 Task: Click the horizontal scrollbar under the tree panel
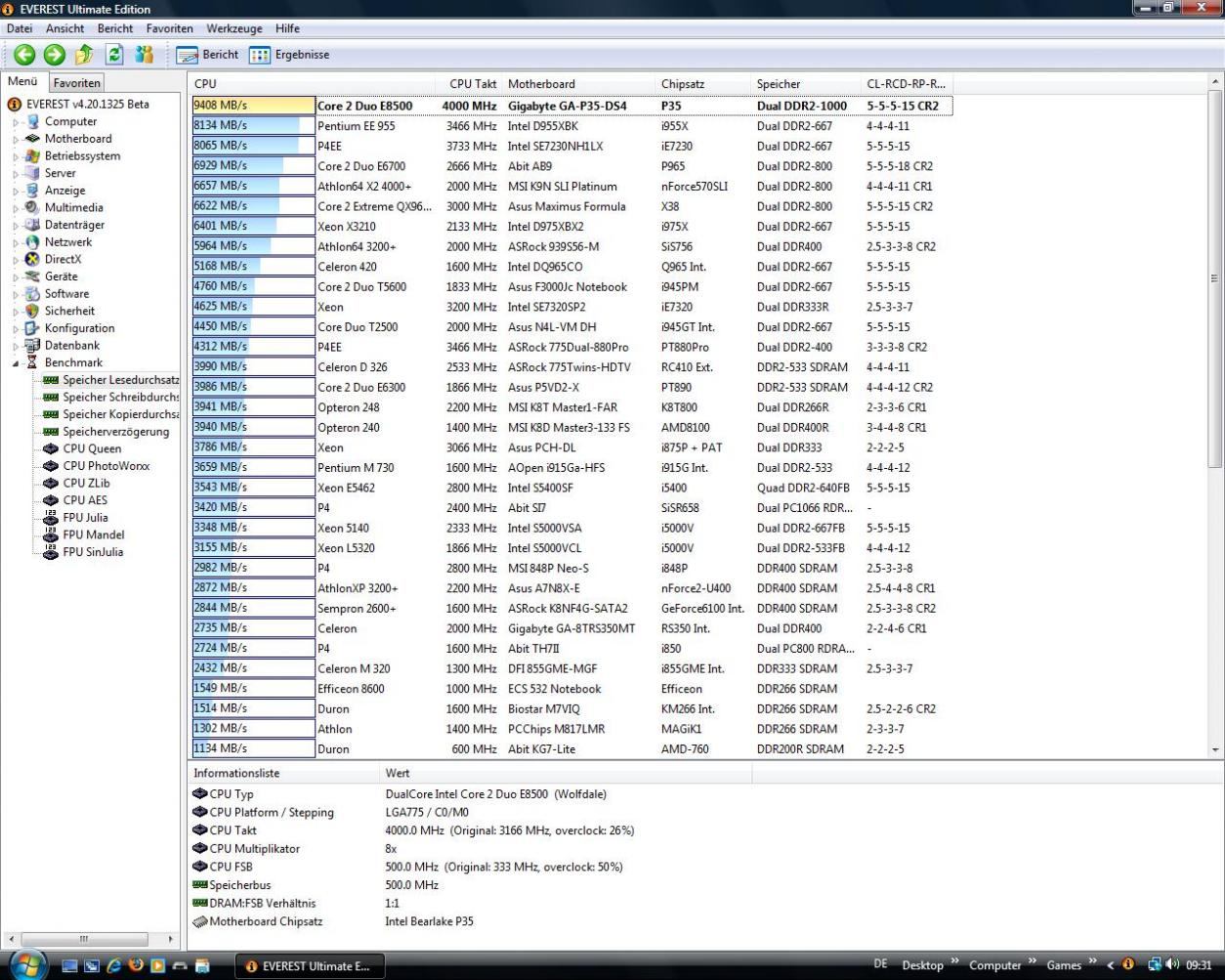pos(92,940)
